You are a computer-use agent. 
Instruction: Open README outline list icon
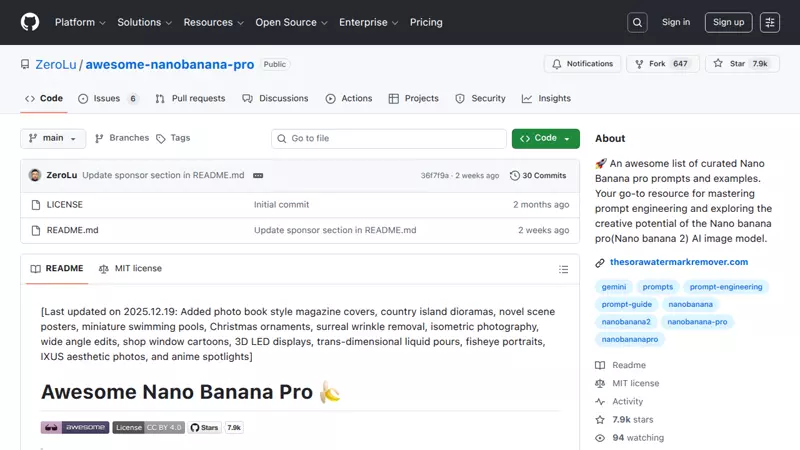pos(563,269)
